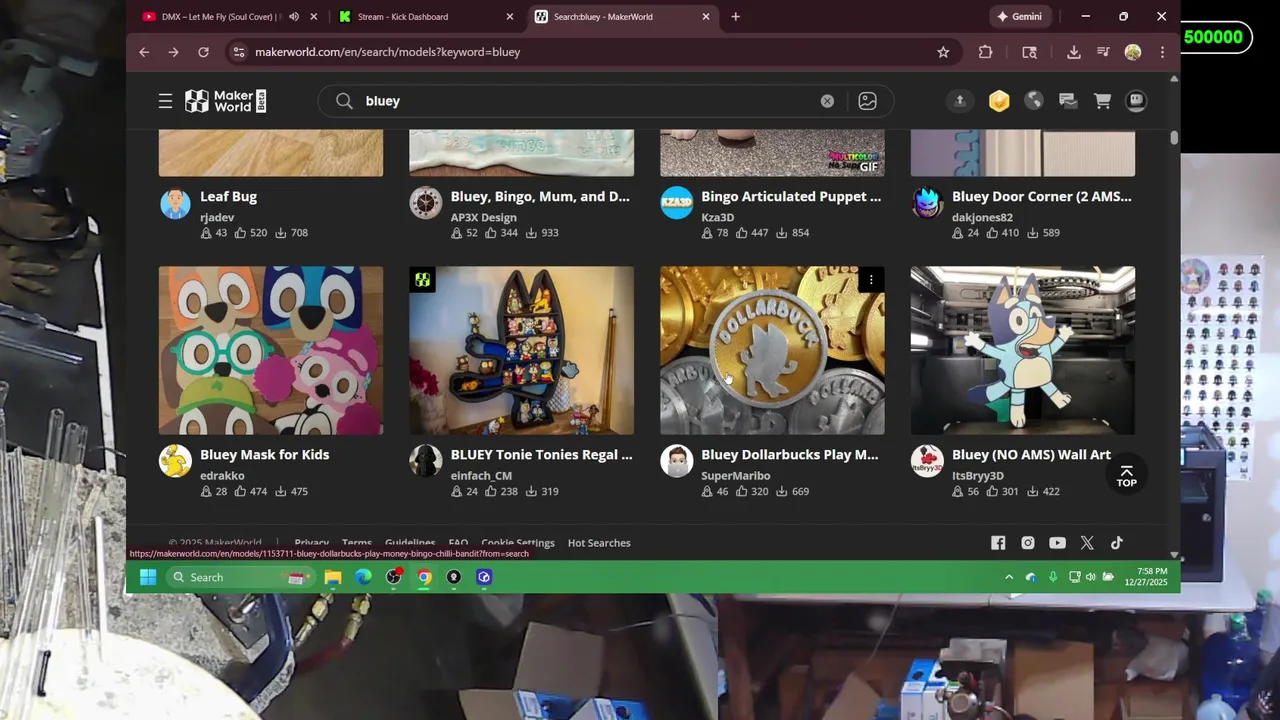Reload the MakerWorld page
Image resolution: width=1280 pixels, height=720 pixels.
point(203,52)
